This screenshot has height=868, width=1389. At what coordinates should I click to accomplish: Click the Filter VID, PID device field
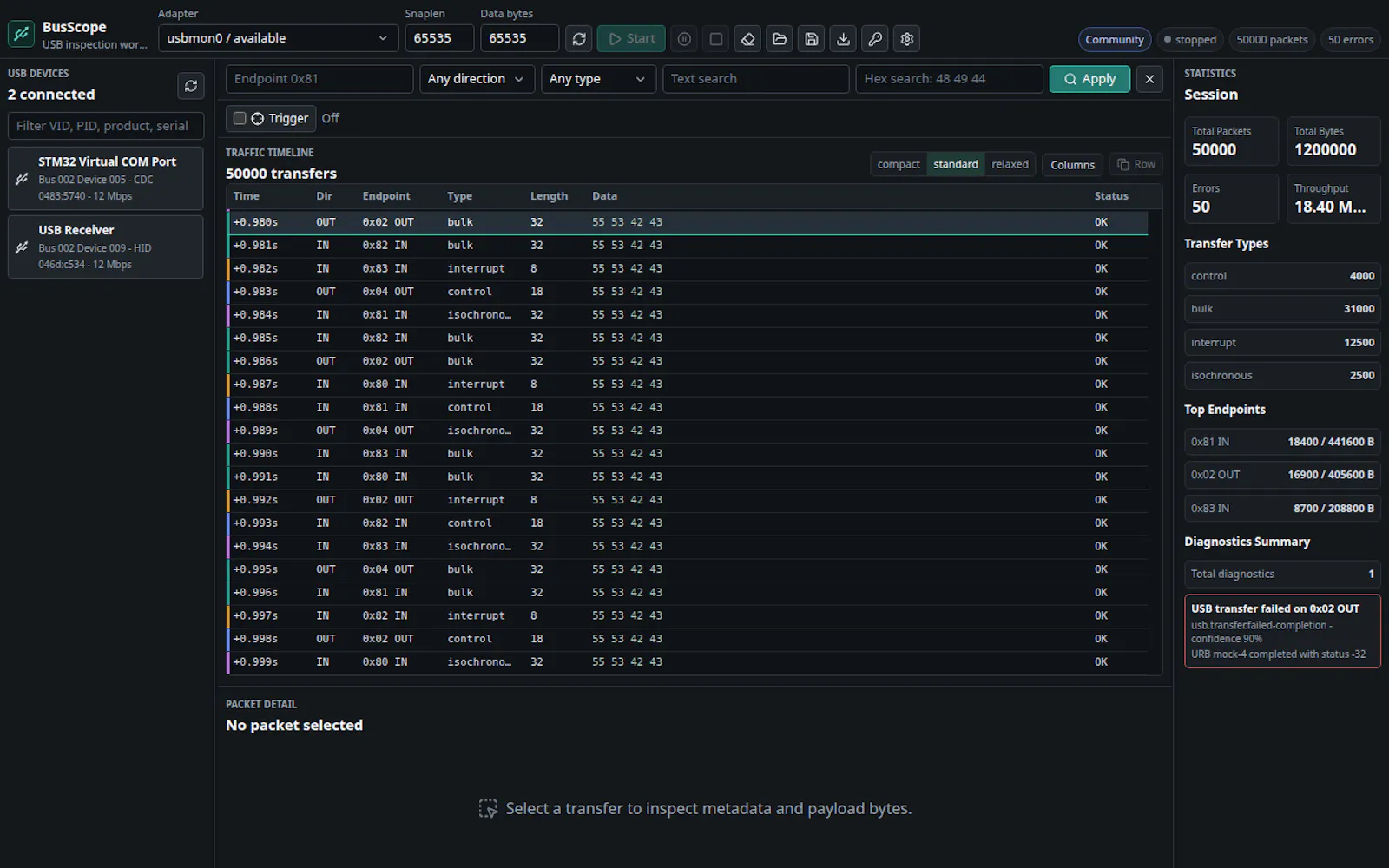[x=106, y=126]
